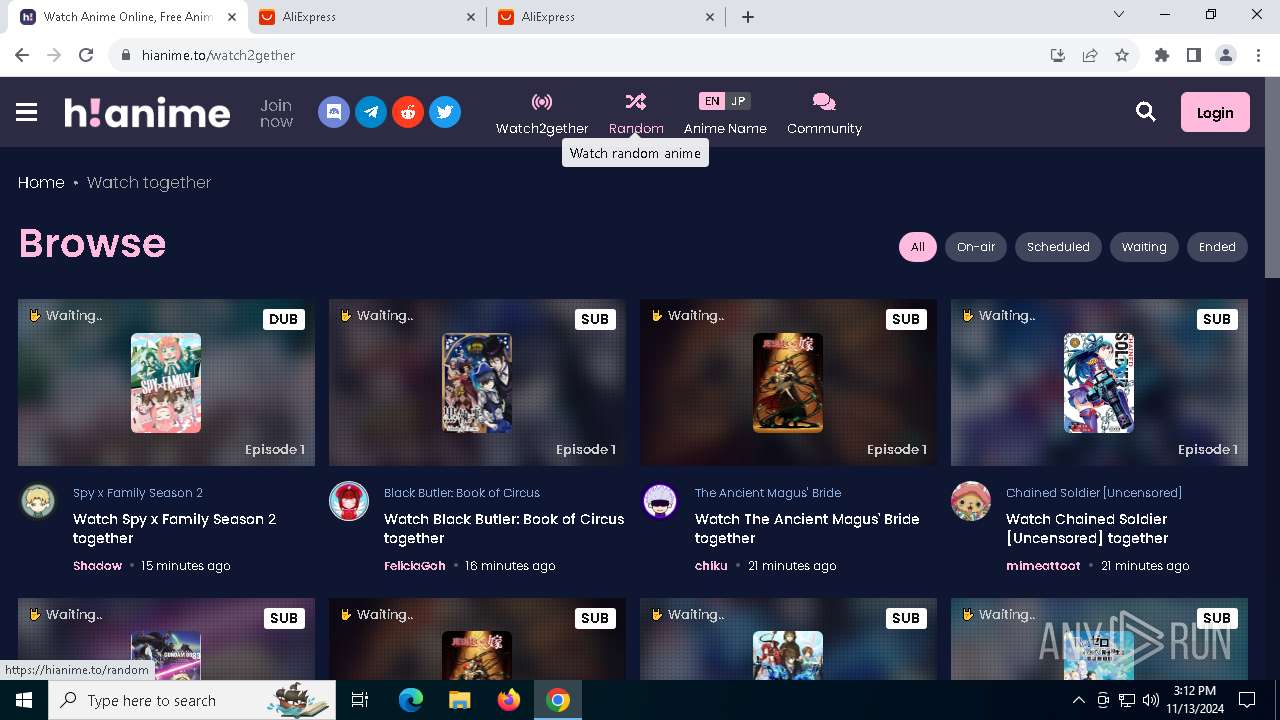Click Shadow's avatar image
The width and height of the screenshot is (1280, 720).
click(38, 501)
